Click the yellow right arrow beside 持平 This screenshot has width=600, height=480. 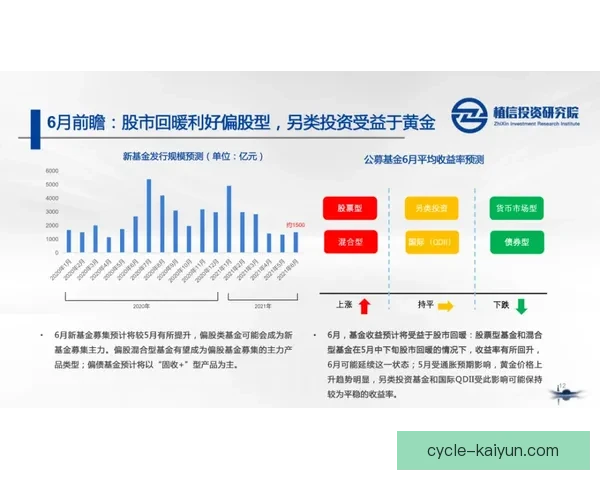coord(445,306)
